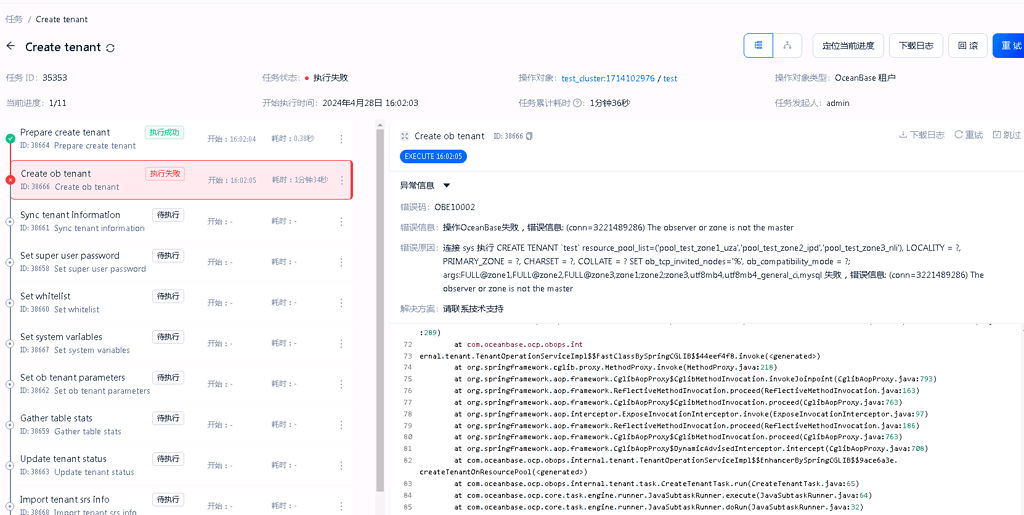Copy the subtask ID 38666
The image size is (1024, 515).
[530, 136]
